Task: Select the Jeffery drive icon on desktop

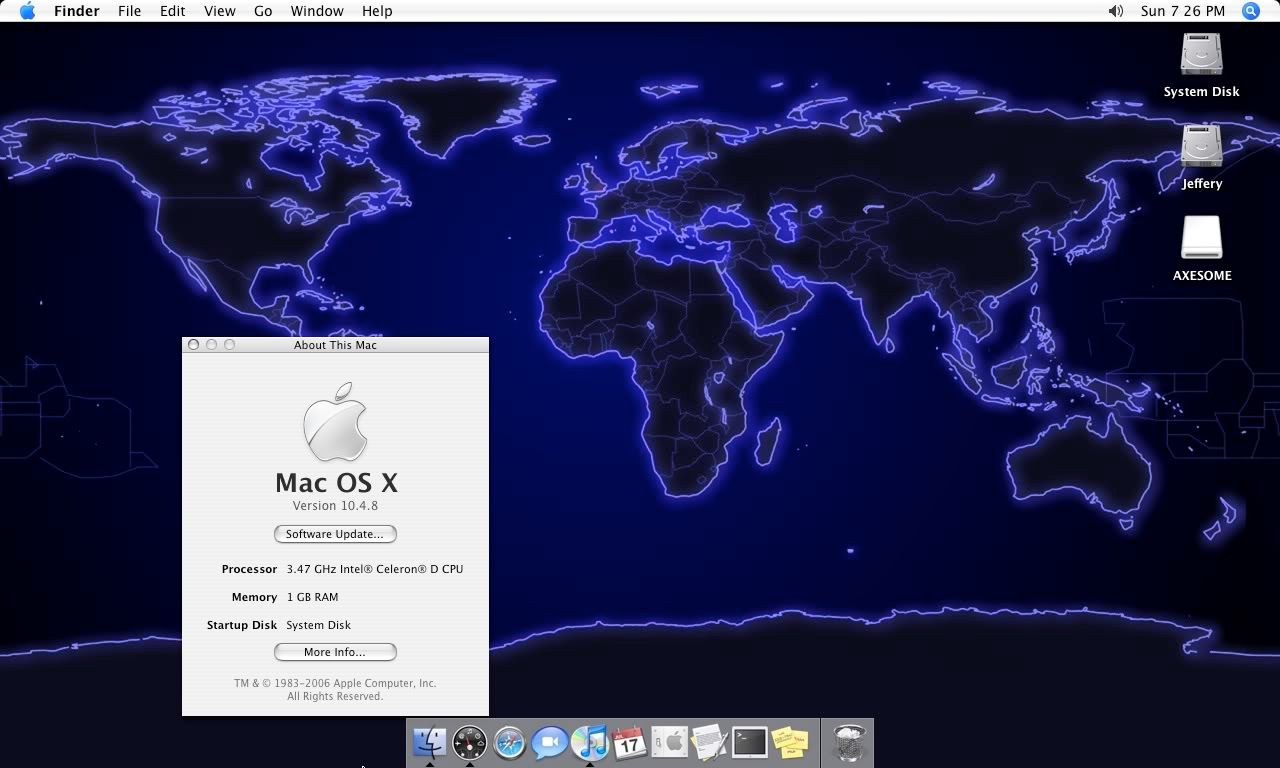Action: coord(1201,147)
